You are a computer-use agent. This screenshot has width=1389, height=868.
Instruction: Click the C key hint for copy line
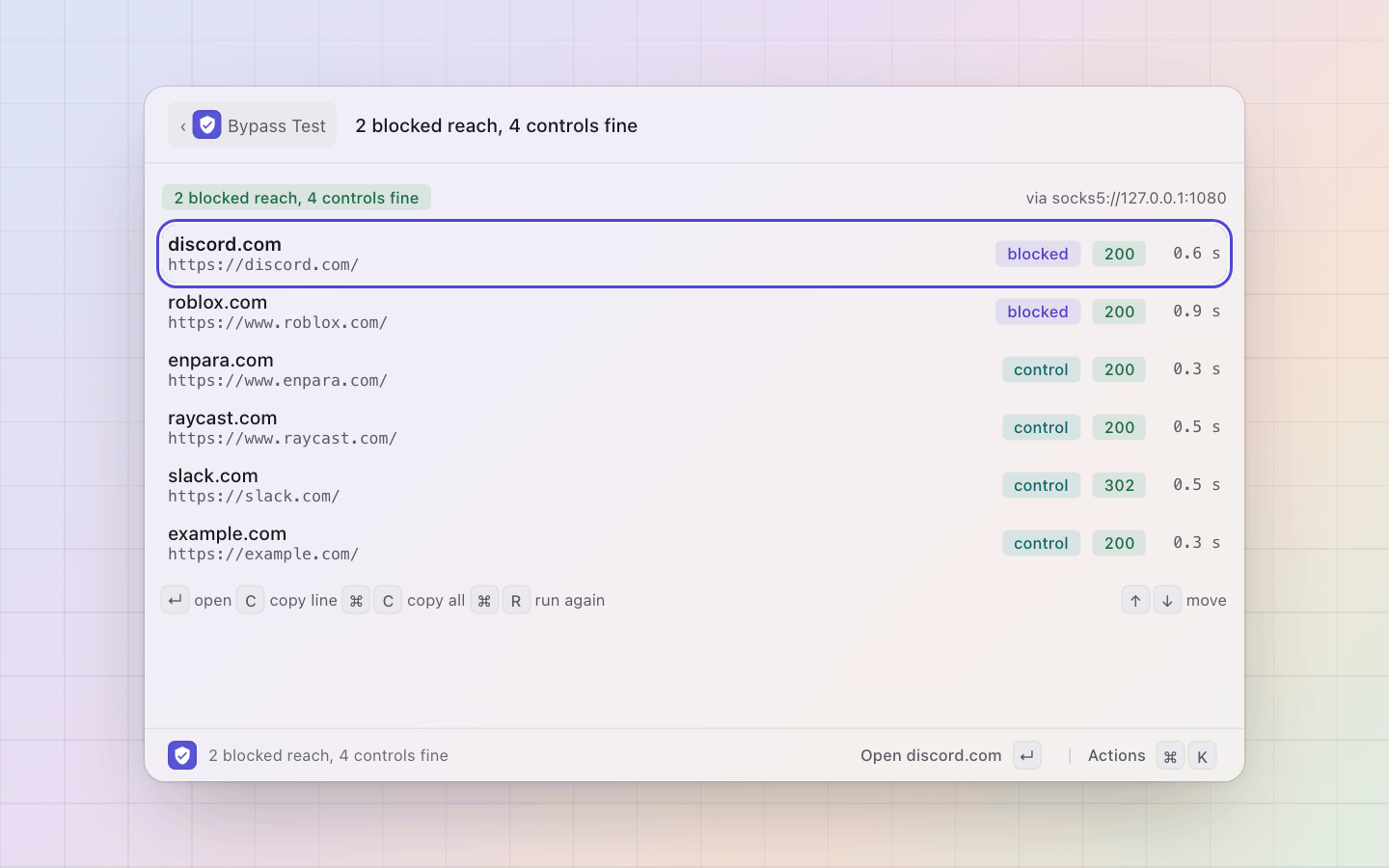coord(250,600)
